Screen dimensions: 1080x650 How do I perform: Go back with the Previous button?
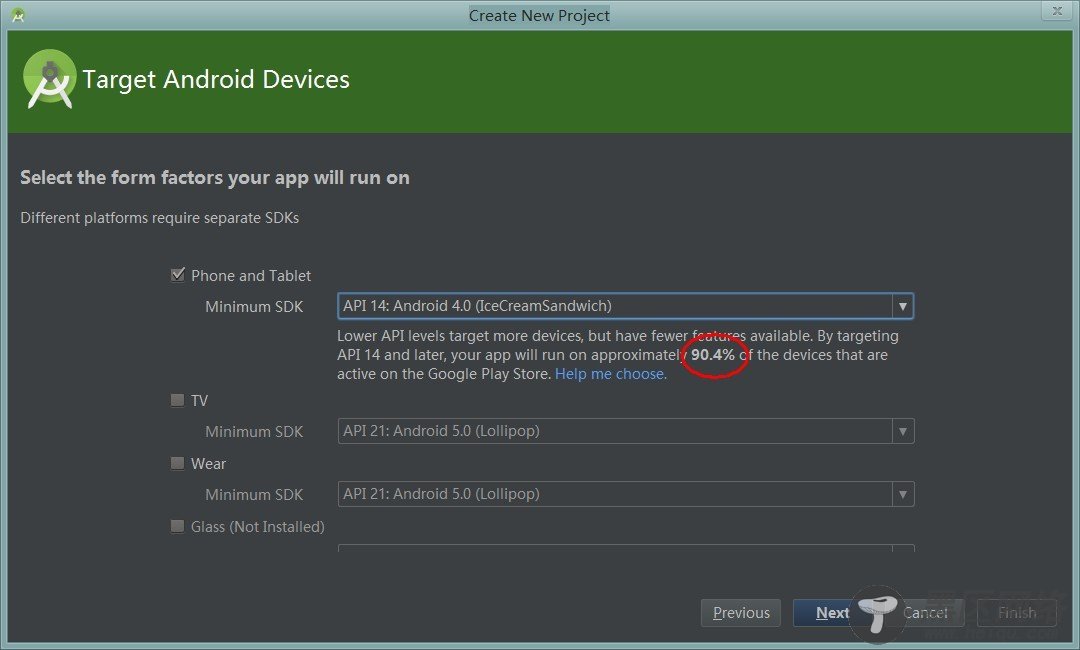point(740,613)
